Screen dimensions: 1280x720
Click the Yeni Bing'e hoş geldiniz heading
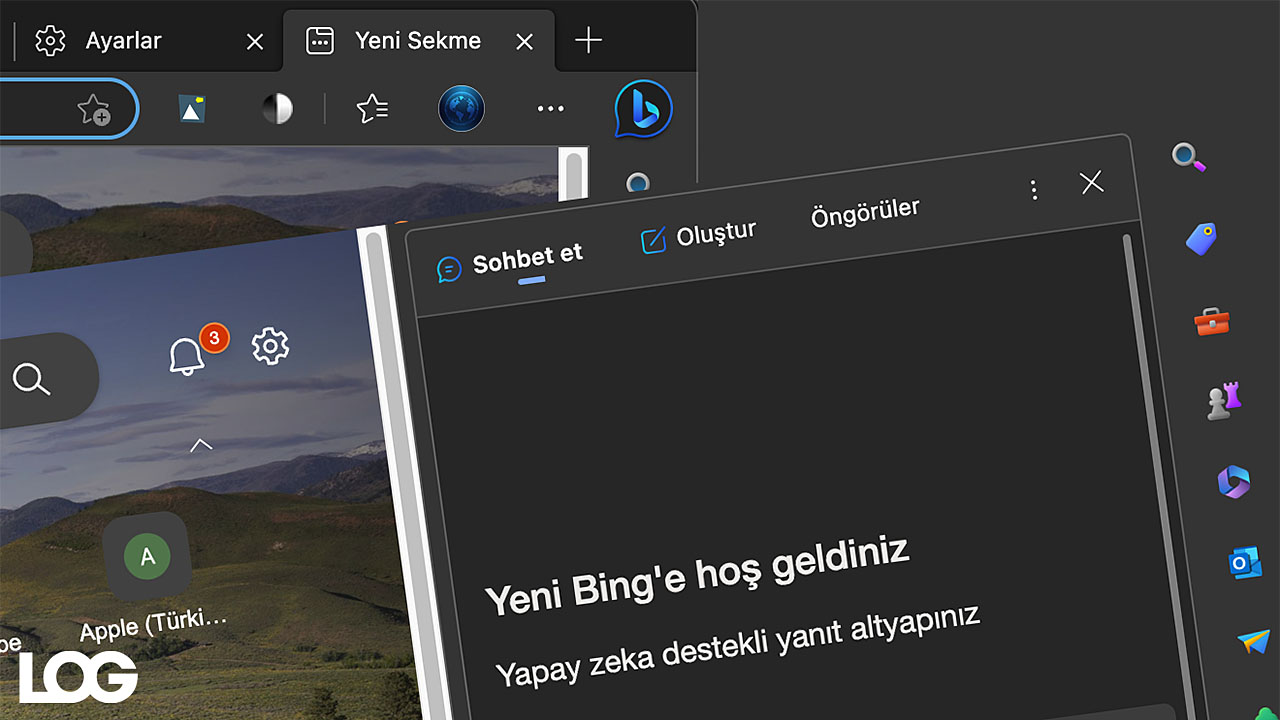tap(697, 576)
